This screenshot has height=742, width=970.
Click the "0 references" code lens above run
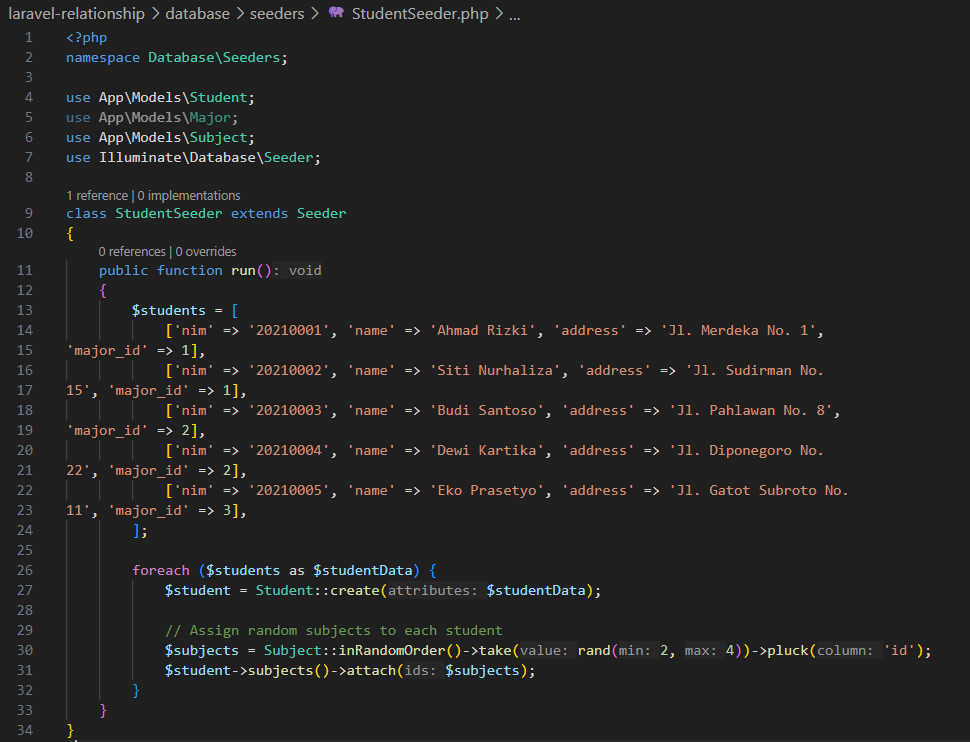(x=132, y=252)
